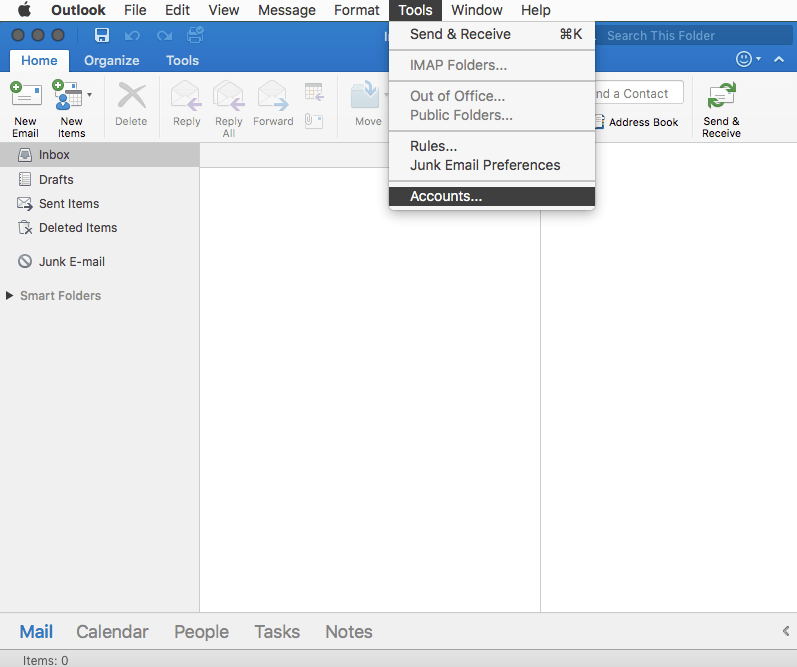Image resolution: width=797 pixels, height=667 pixels.
Task: Click the Meeting reply calendar icon
Action: (x=314, y=92)
